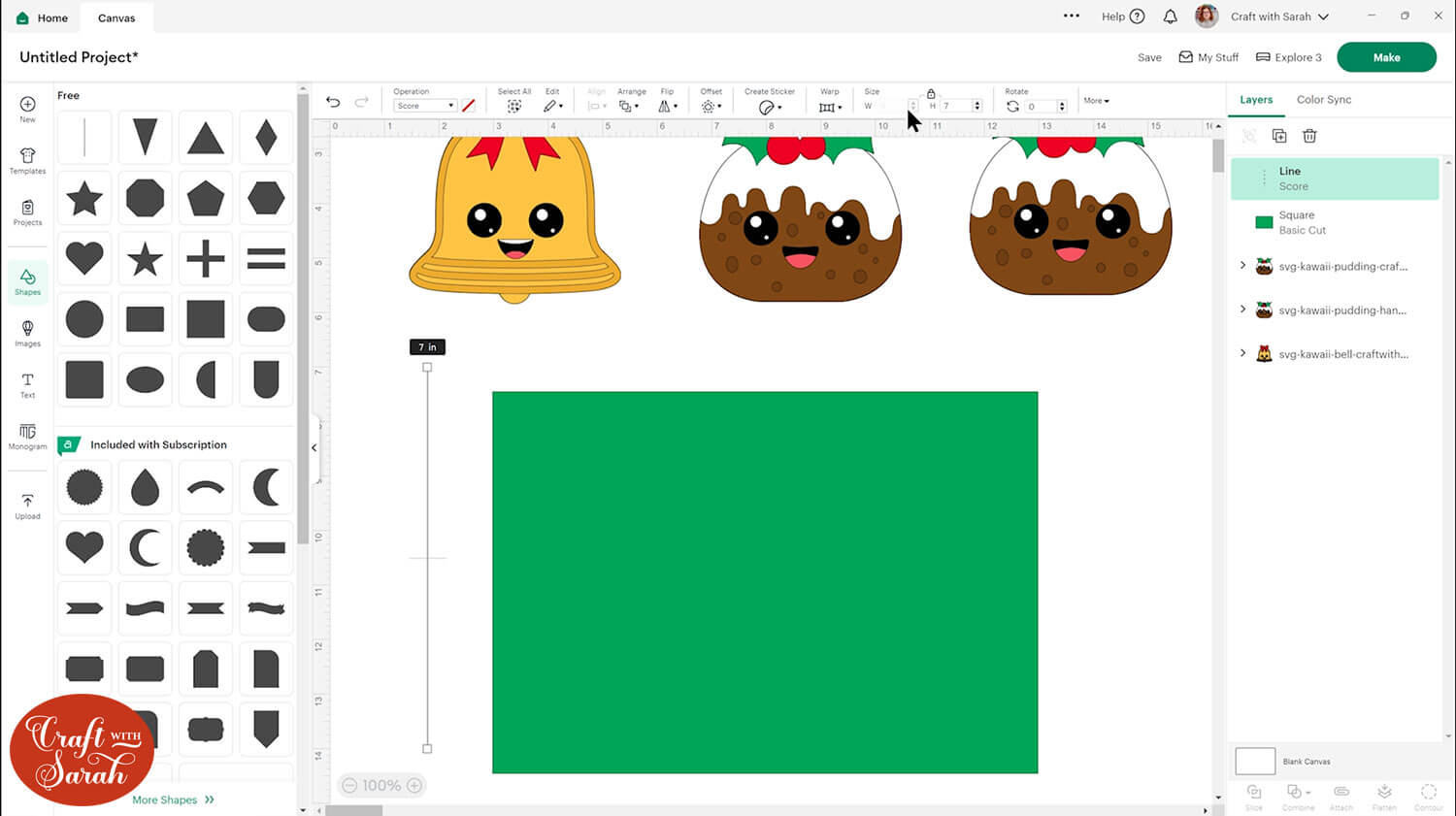Open the More dropdown in toolbar
This screenshot has height=816, width=1456.
pyautogui.click(x=1096, y=101)
